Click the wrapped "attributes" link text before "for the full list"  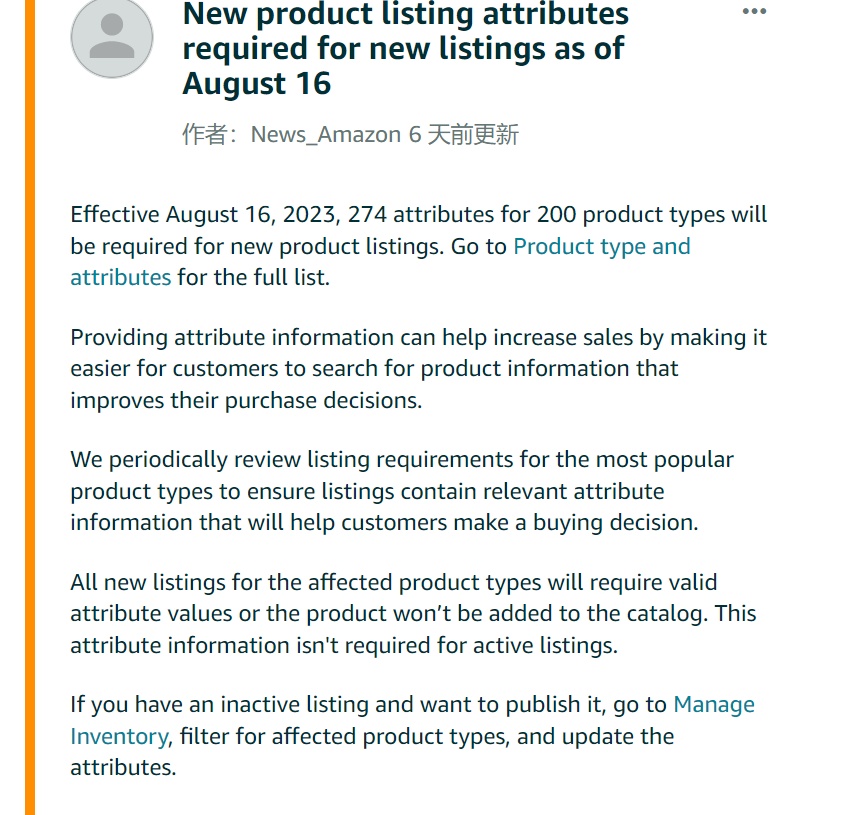point(121,278)
